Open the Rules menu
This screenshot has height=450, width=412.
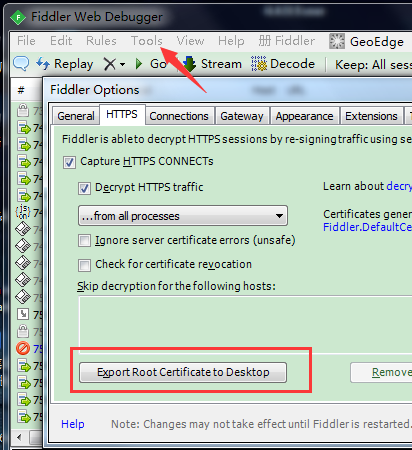click(x=101, y=41)
